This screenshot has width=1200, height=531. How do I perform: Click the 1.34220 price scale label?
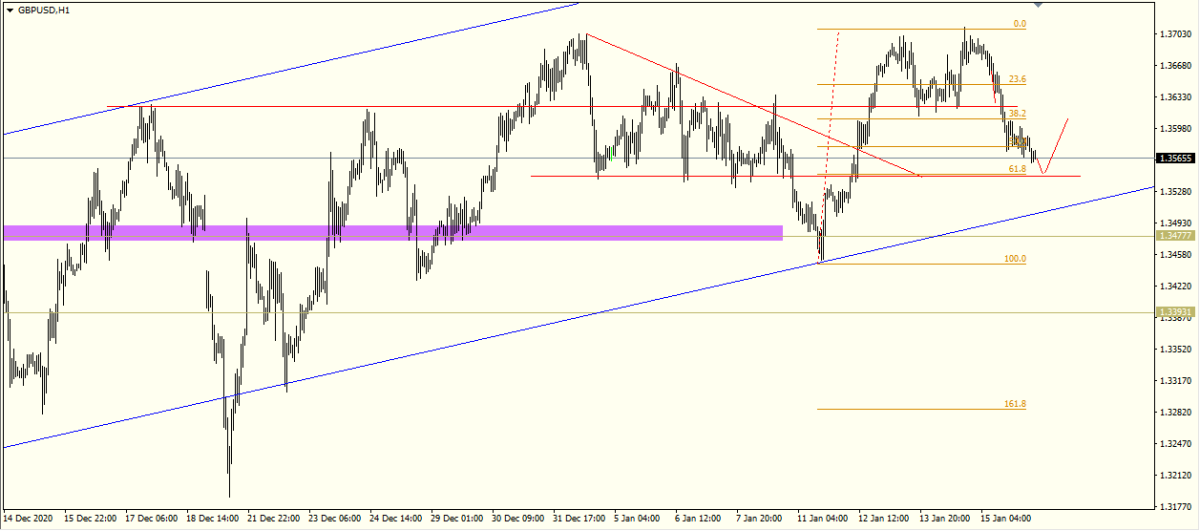click(1177, 286)
